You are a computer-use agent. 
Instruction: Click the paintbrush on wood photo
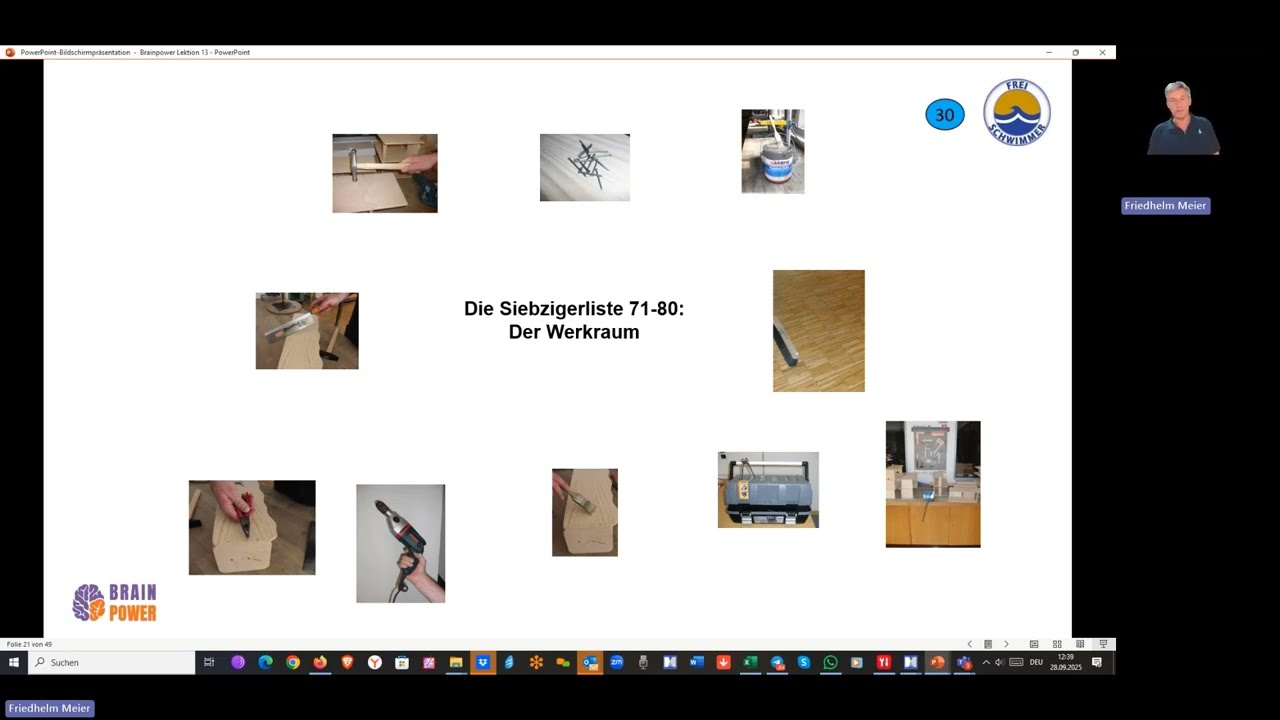[x=585, y=512]
